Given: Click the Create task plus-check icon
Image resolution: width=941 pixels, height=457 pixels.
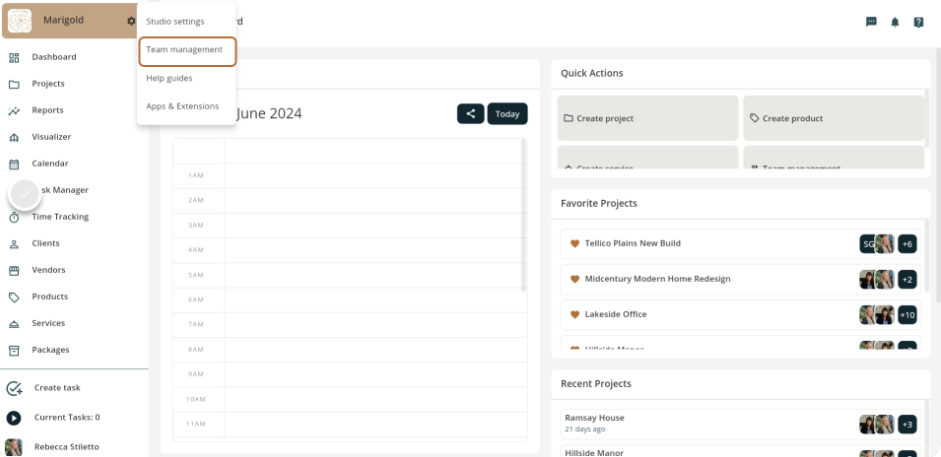Looking at the screenshot, I should (14, 389).
